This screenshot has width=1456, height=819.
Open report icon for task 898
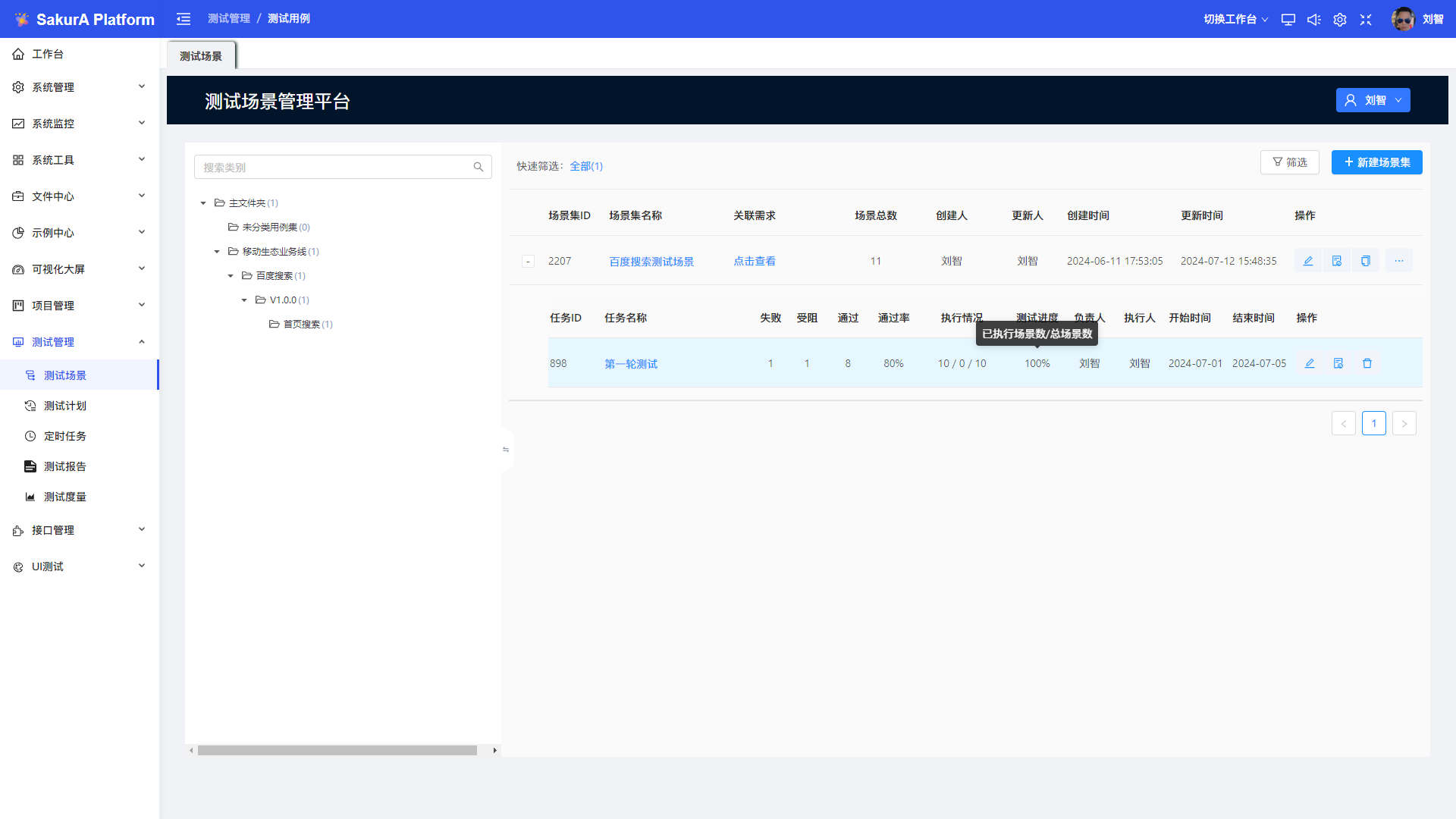[x=1338, y=363]
